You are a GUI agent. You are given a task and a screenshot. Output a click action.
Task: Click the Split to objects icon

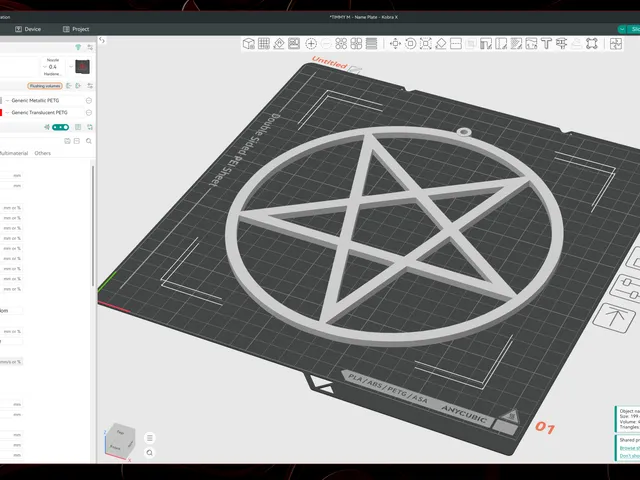pos(341,44)
